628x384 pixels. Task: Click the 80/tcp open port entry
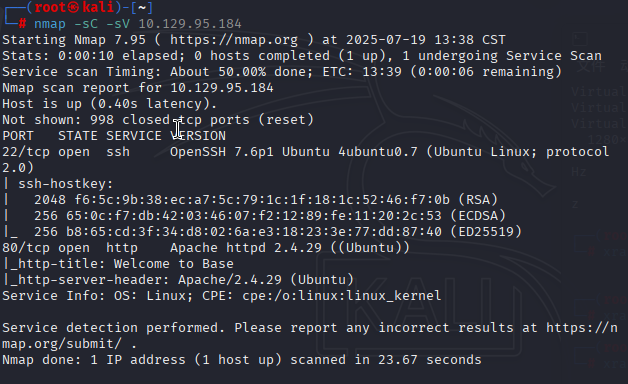[x=46, y=248]
